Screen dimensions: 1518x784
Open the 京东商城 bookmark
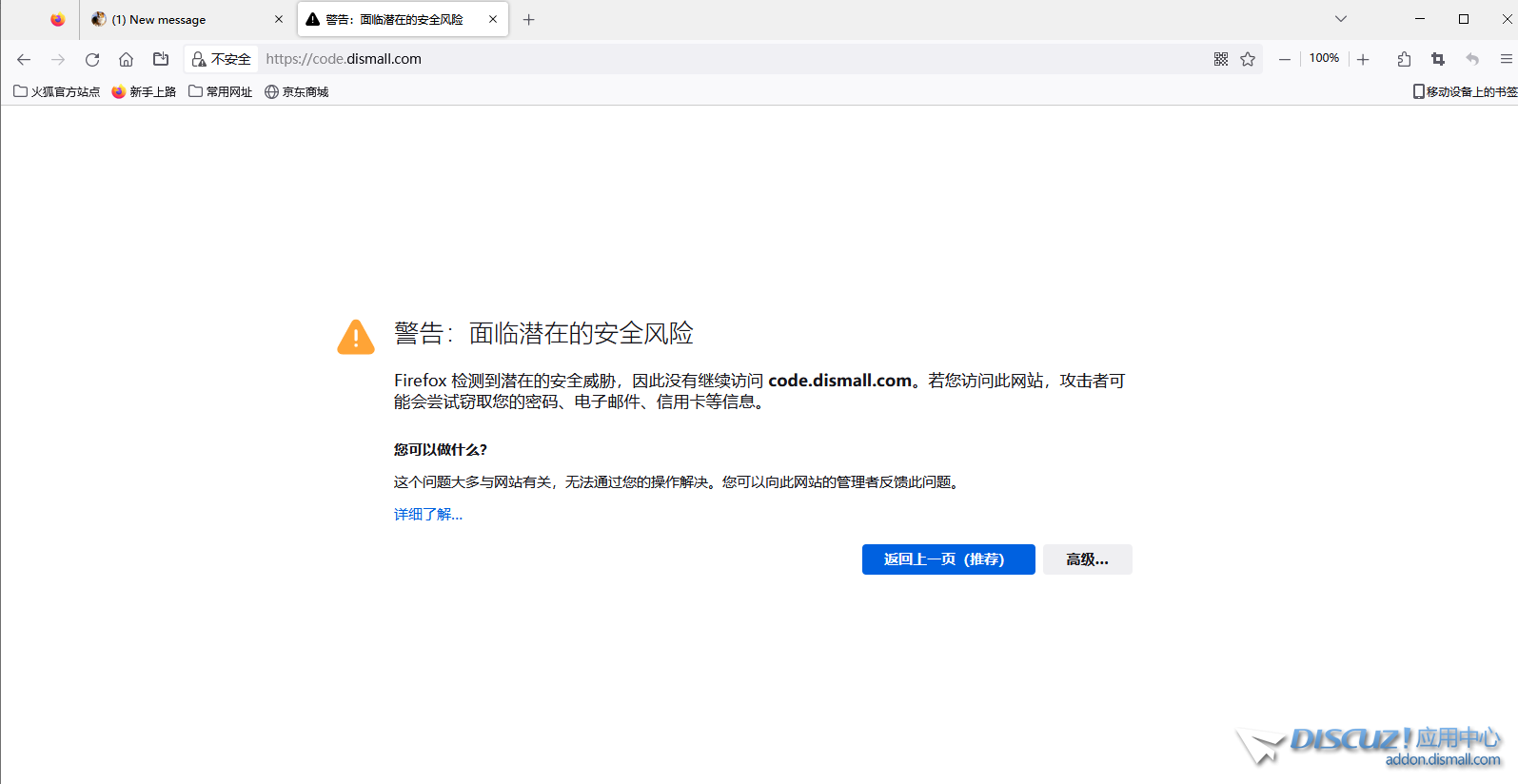click(x=297, y=91)
